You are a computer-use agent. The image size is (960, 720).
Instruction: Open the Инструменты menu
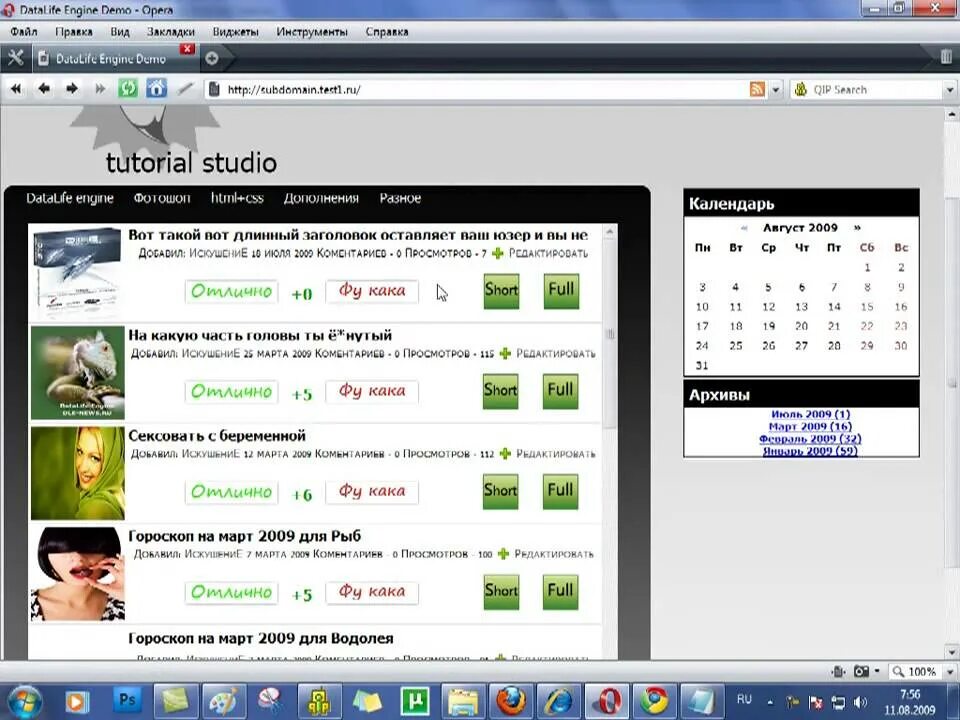pos(312,32)
